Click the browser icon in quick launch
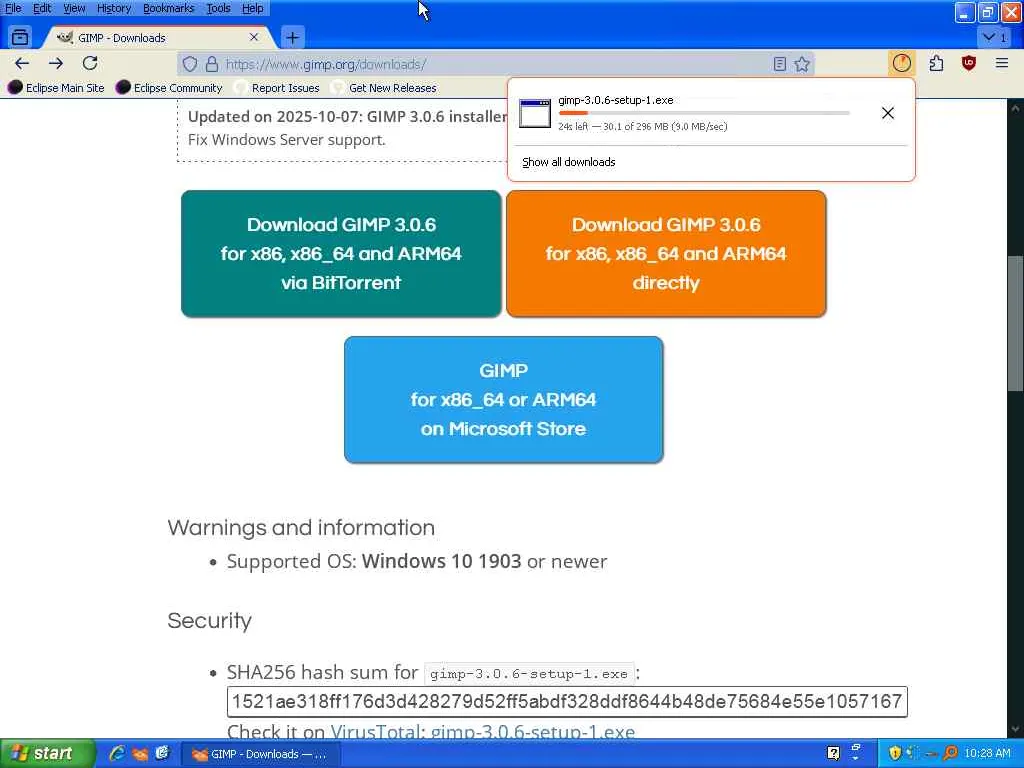The image size is (1024, 768). click(x=140, y=754)
